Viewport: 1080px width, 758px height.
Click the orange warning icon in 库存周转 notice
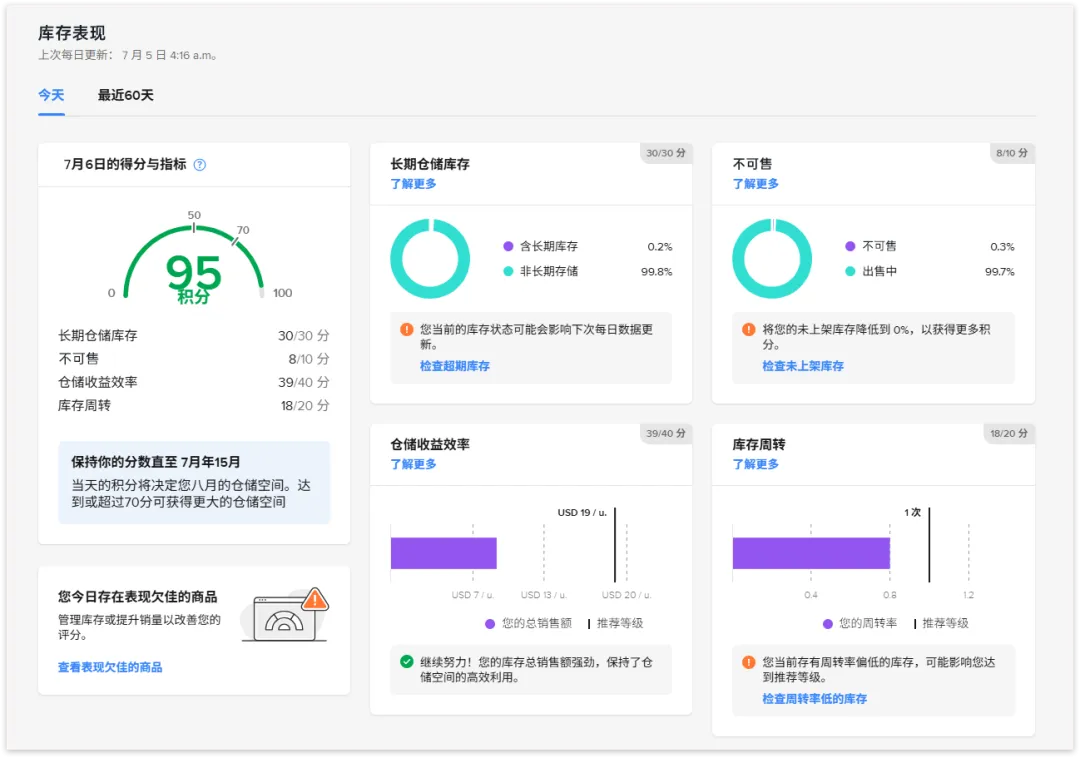tap(749, 662)
